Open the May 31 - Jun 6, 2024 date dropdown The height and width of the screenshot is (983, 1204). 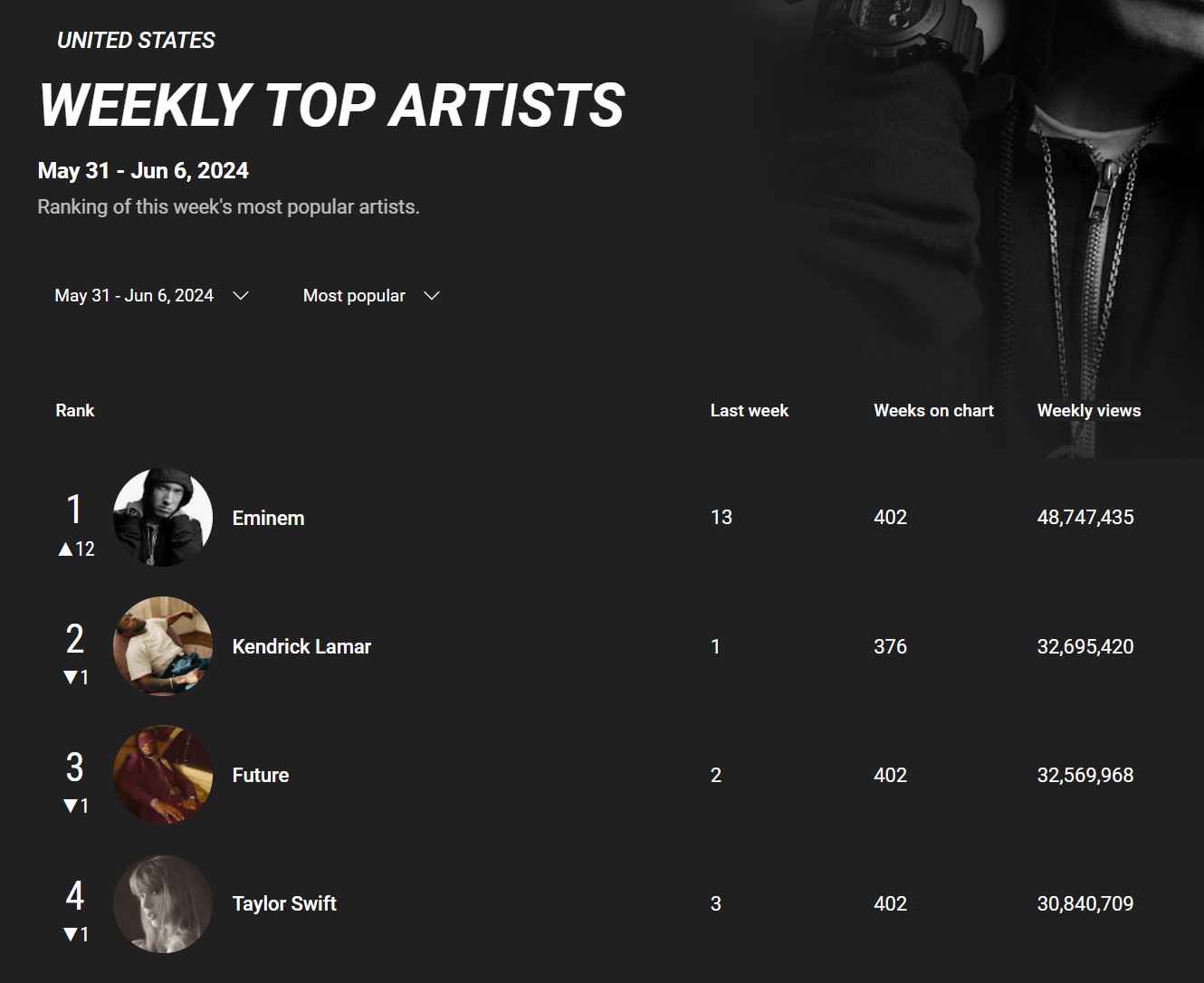pyautogui.click(x=151, y=296)
